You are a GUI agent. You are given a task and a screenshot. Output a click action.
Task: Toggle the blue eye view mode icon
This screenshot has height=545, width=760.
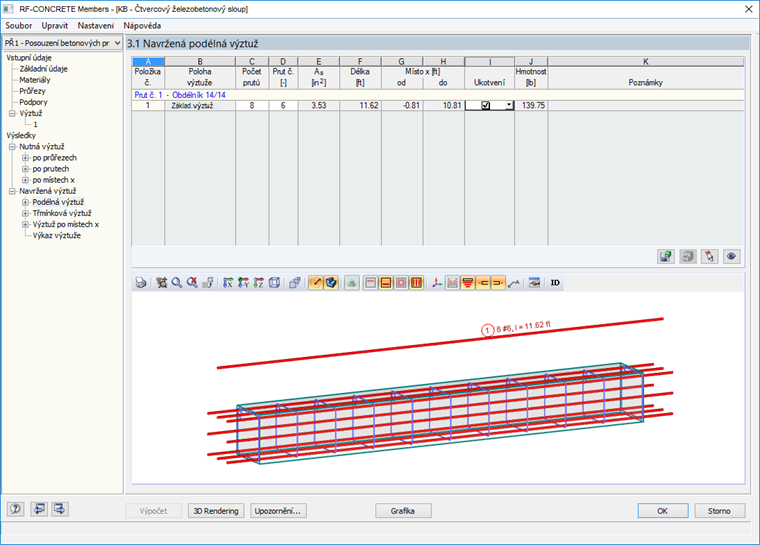pos(731,256)
